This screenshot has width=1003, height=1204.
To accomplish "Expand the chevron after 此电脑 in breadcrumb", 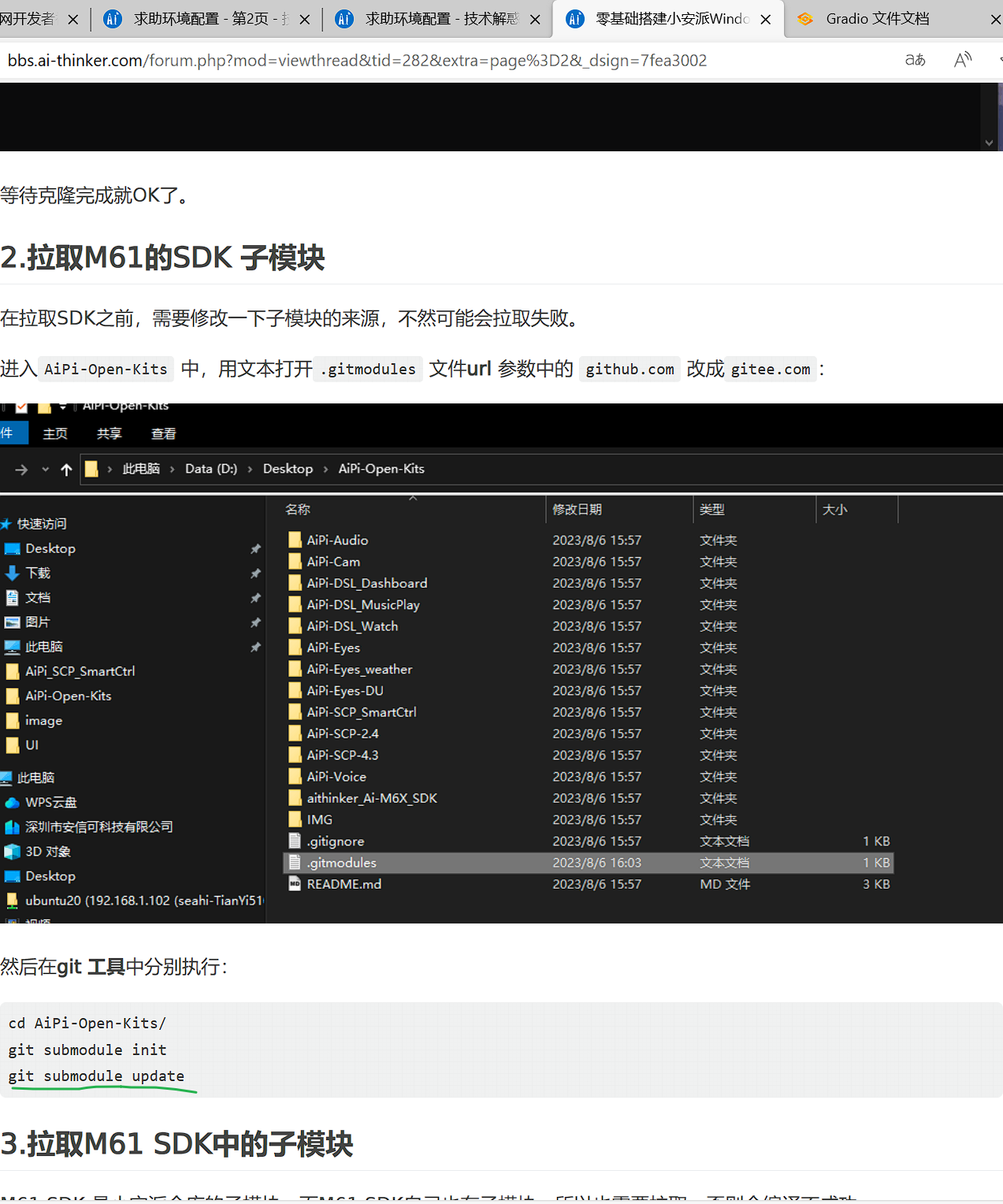I will (x=172, y=470).
